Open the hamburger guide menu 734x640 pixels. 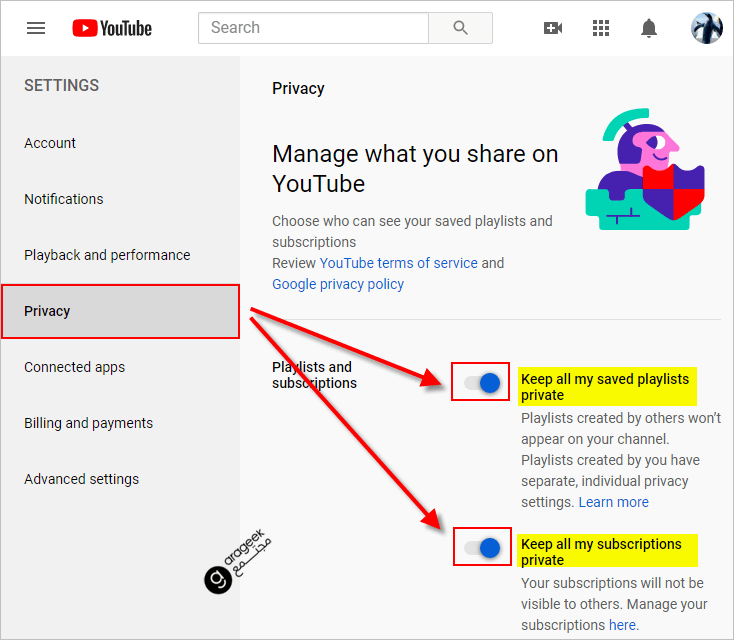point(36,28)
